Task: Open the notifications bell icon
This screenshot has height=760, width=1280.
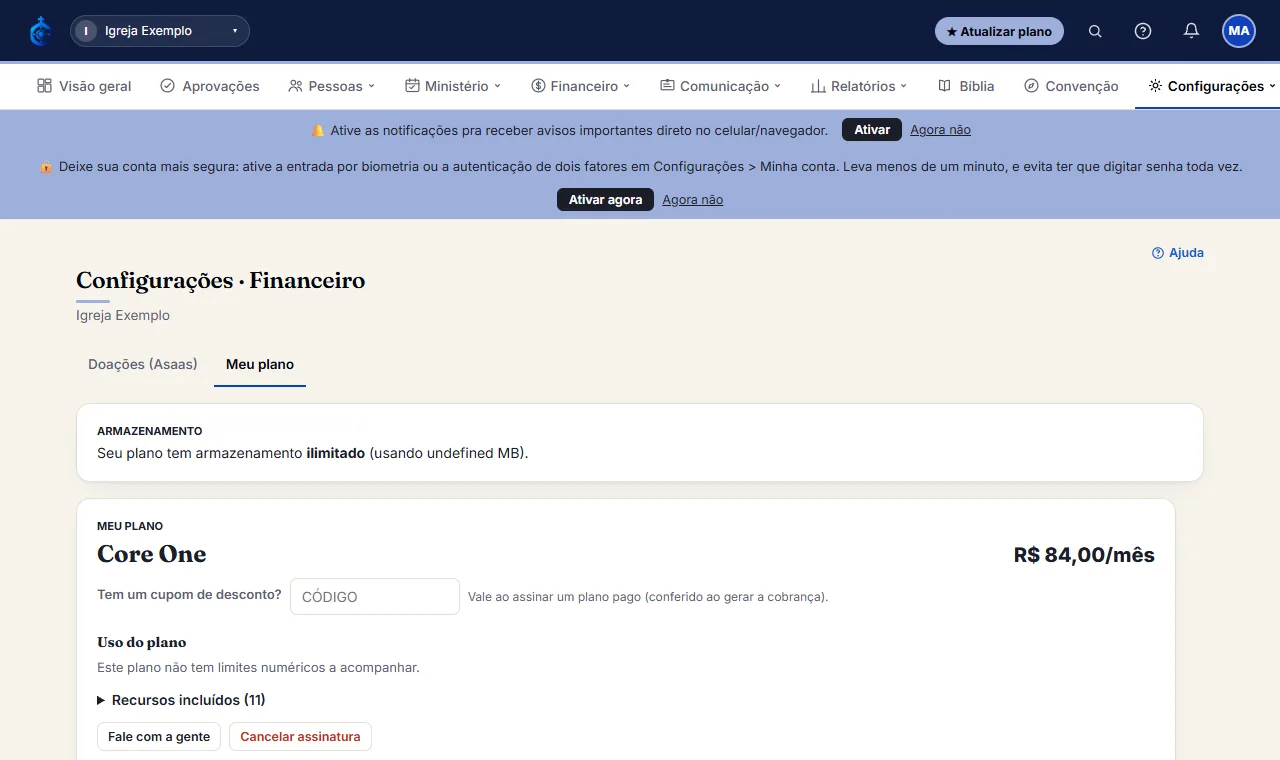Action: click(x=1191, y=31)
